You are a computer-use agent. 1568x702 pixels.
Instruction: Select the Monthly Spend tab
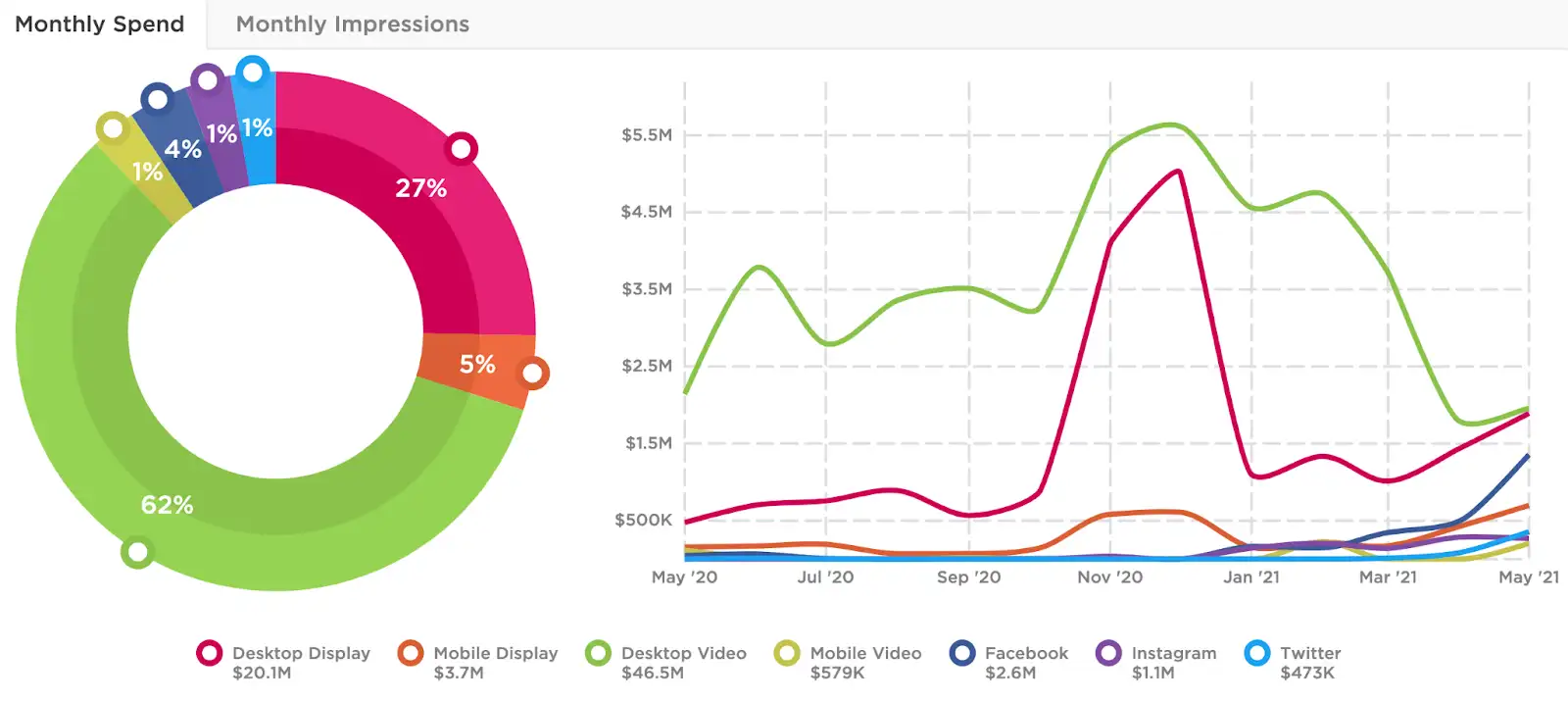[x=100, y=25]
